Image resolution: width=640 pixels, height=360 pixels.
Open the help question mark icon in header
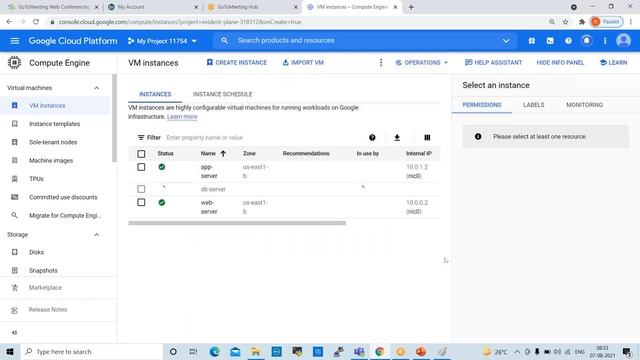tap(568, 41)
